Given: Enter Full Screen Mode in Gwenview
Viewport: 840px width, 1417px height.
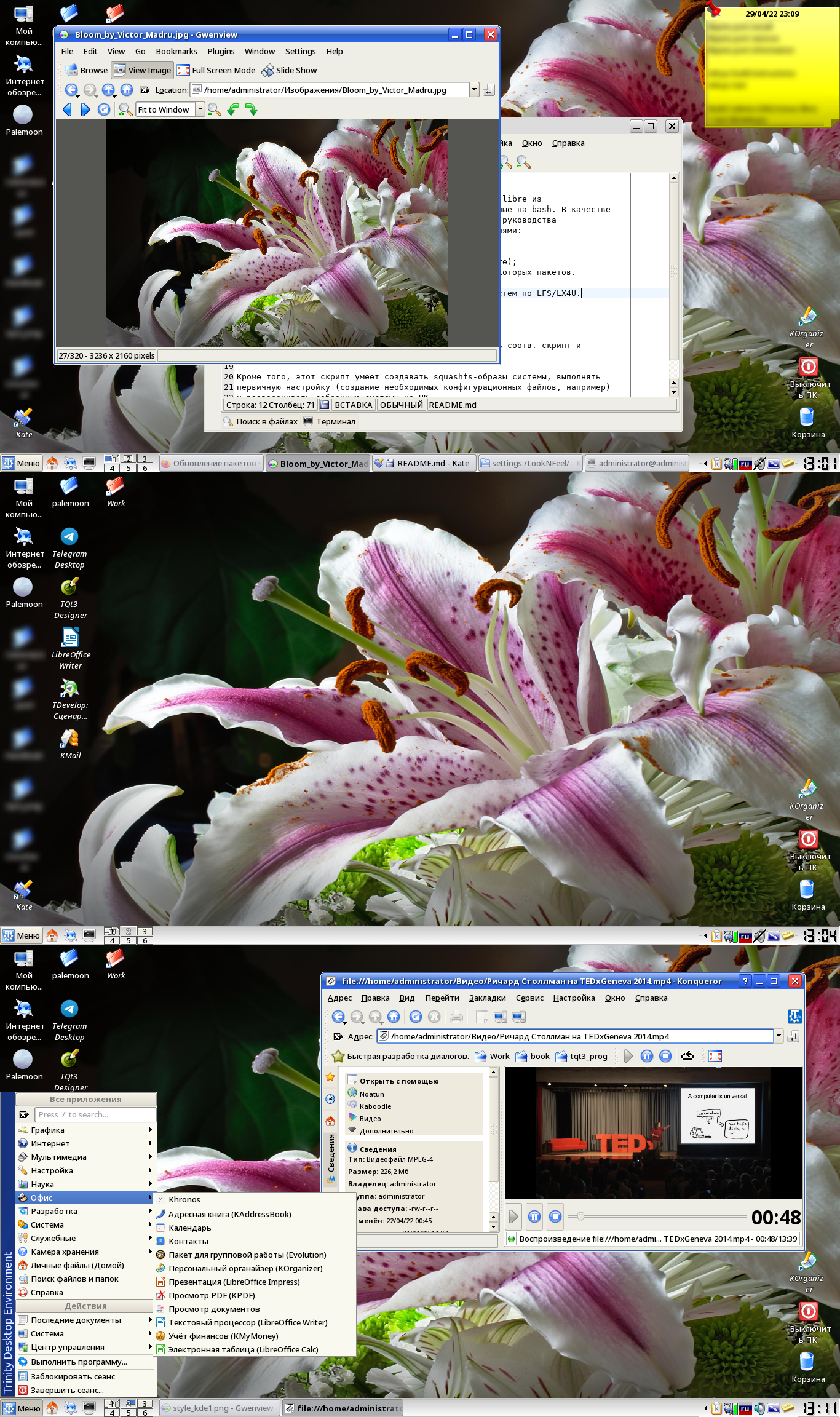Looking at the screenshot, I should pos(216,70).
